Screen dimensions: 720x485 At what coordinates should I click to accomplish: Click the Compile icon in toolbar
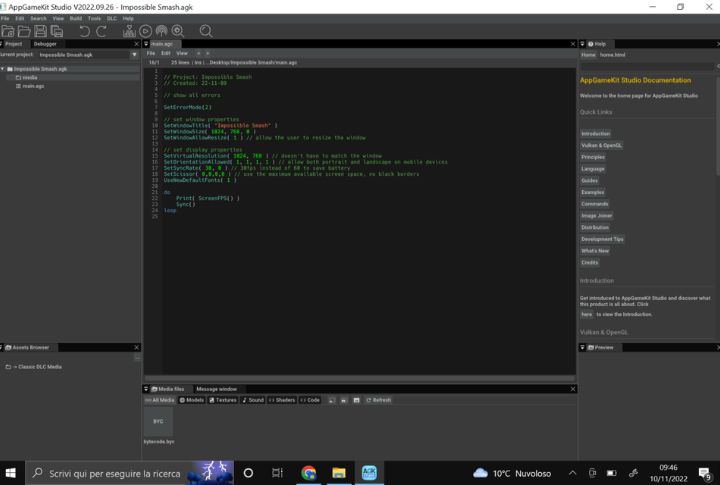[129, 32]
